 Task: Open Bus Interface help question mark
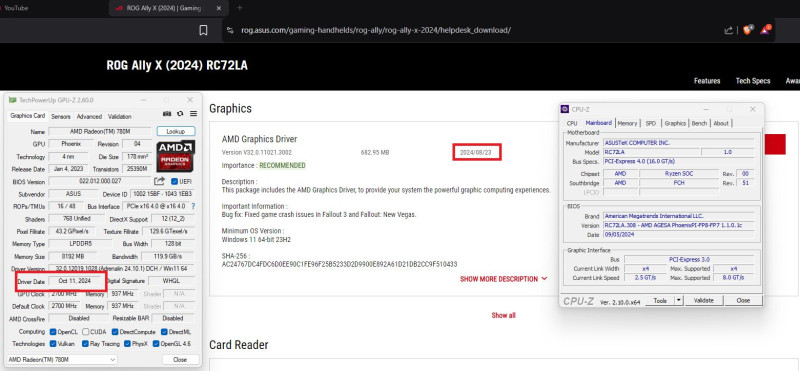coord(193,206)
